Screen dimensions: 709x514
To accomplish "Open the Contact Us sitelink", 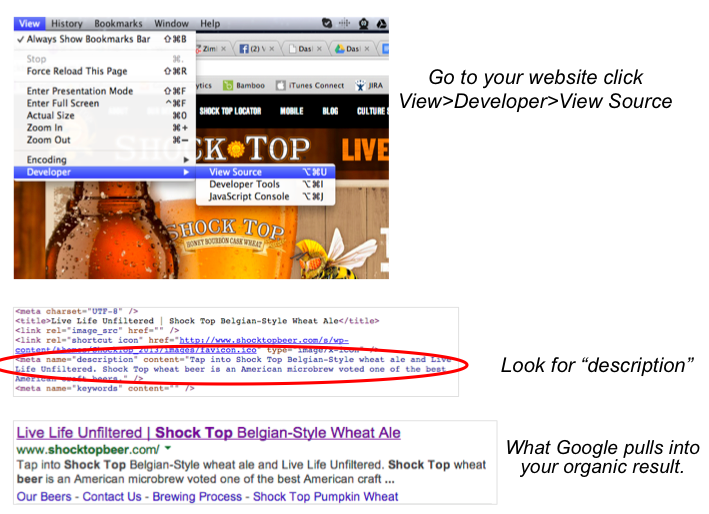I will (112, 496).
